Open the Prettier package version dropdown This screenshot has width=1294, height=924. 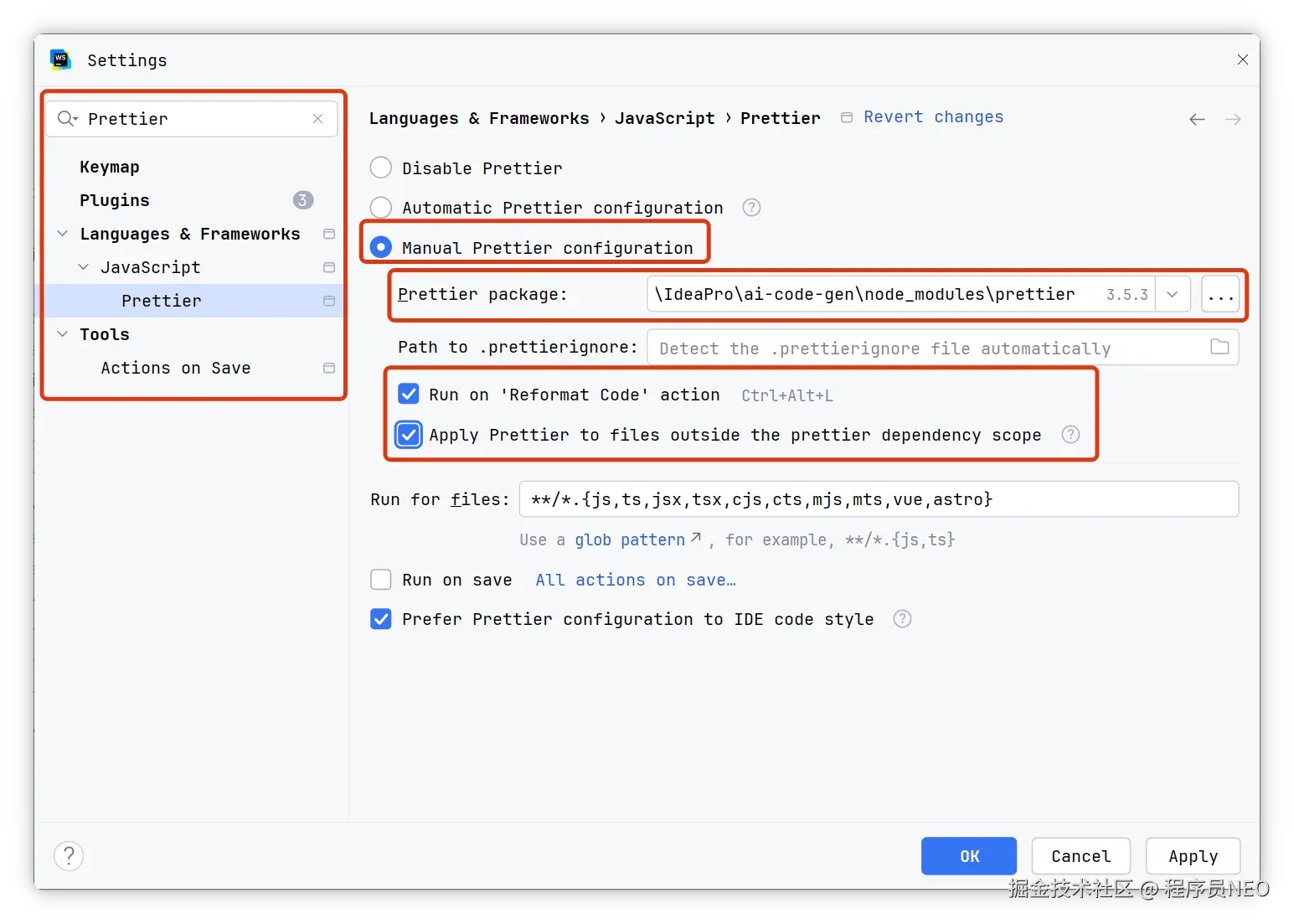1172,294
